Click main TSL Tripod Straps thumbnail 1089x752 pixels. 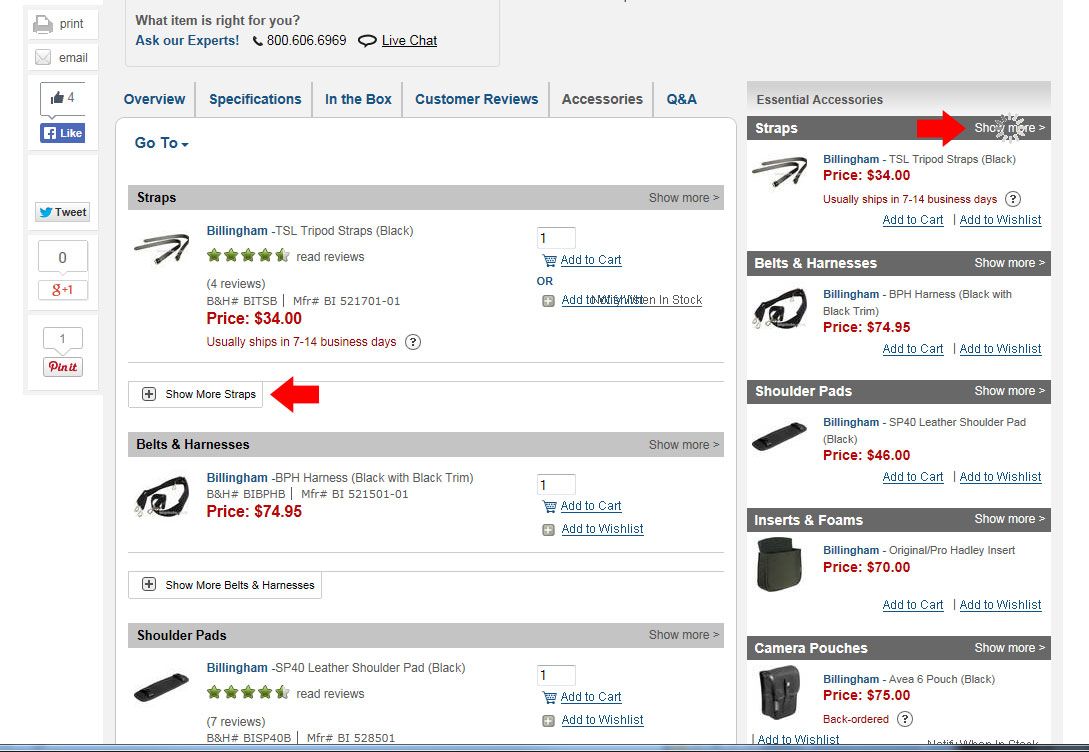[x=161, y=249]
